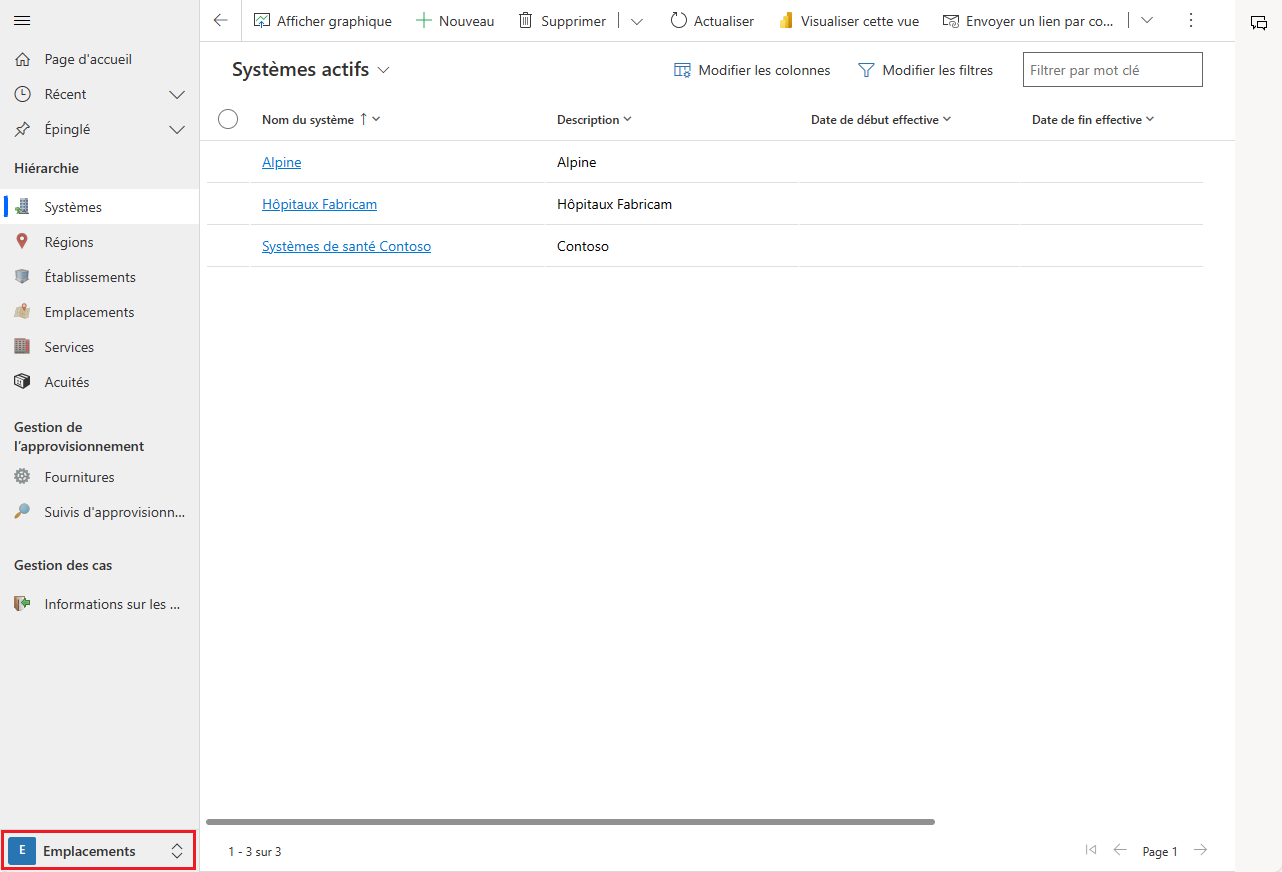1282x872 pixels.
Task: Click the Nouveau plus icon
Action: pyautogui.click(x=423, y=20)
